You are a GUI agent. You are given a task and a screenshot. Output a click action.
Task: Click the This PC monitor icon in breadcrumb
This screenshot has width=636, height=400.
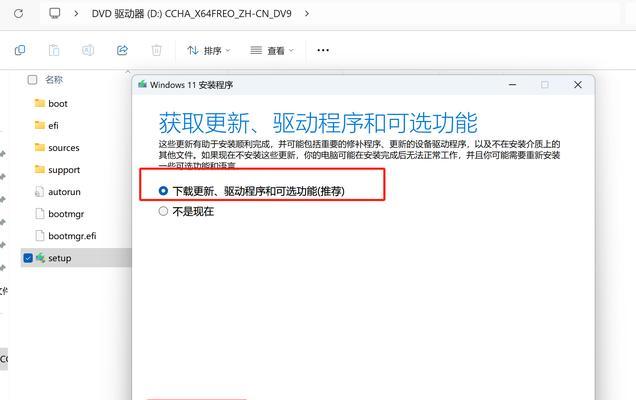click(x=55, y=13)
